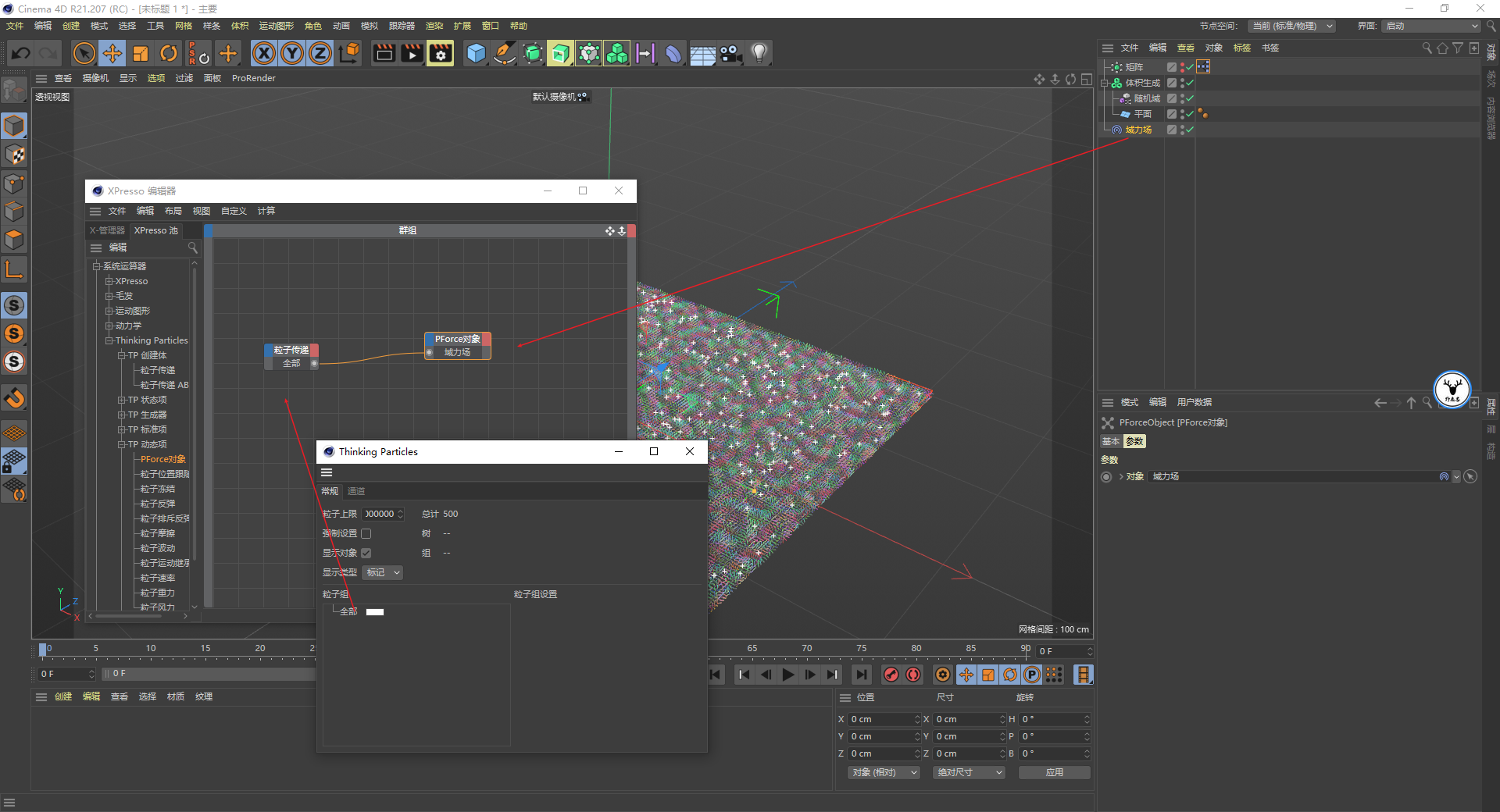The image size is (1500, 812).
Task: Enable the 强制设置 checkbox
Action: 366,533
